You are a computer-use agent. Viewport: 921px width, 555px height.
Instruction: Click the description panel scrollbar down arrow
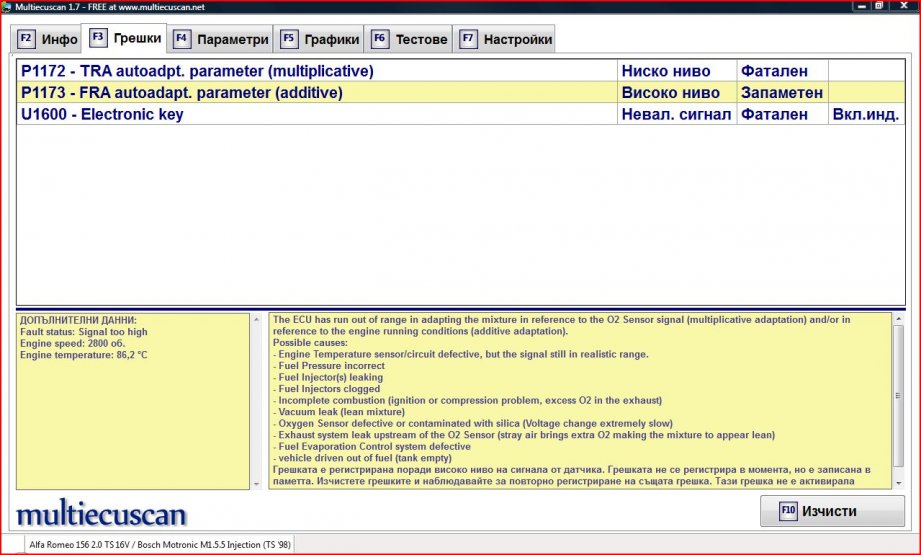coord(897,482)
